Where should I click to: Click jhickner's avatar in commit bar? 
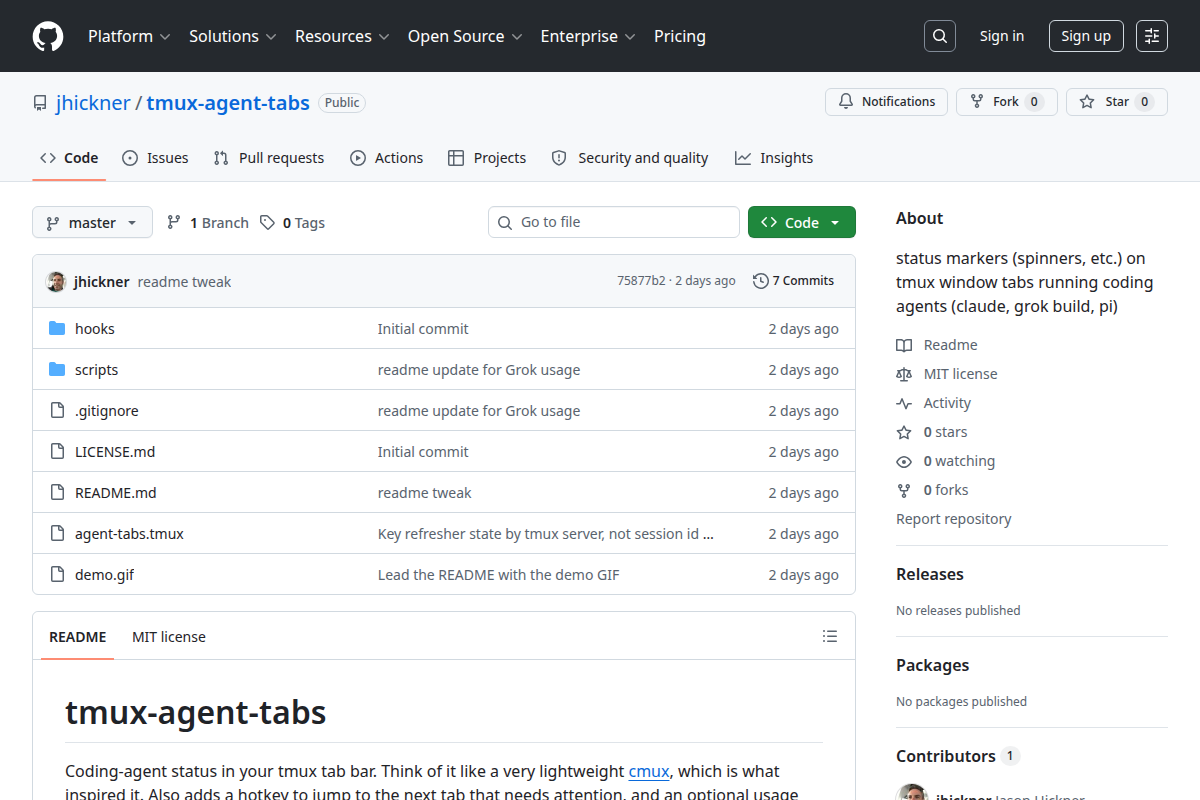(x=56, y=281)
